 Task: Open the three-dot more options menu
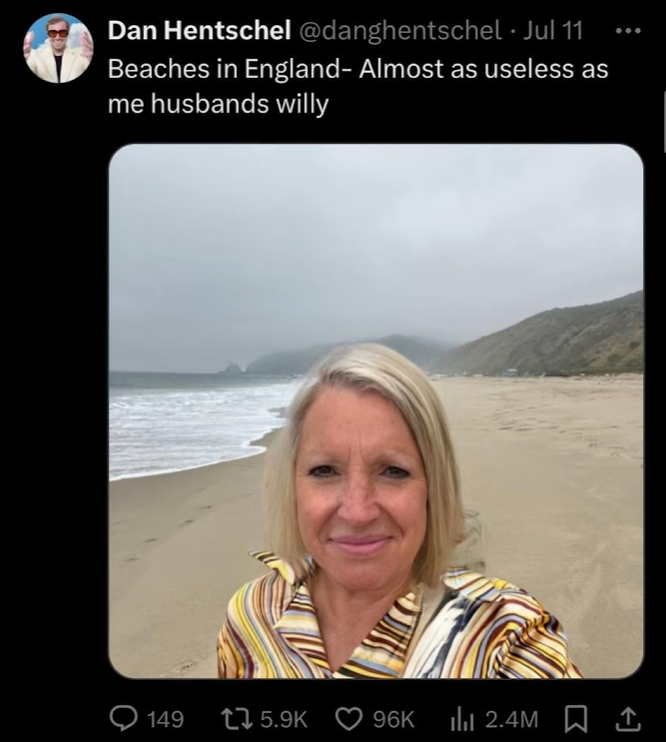[x=627, y=30]
